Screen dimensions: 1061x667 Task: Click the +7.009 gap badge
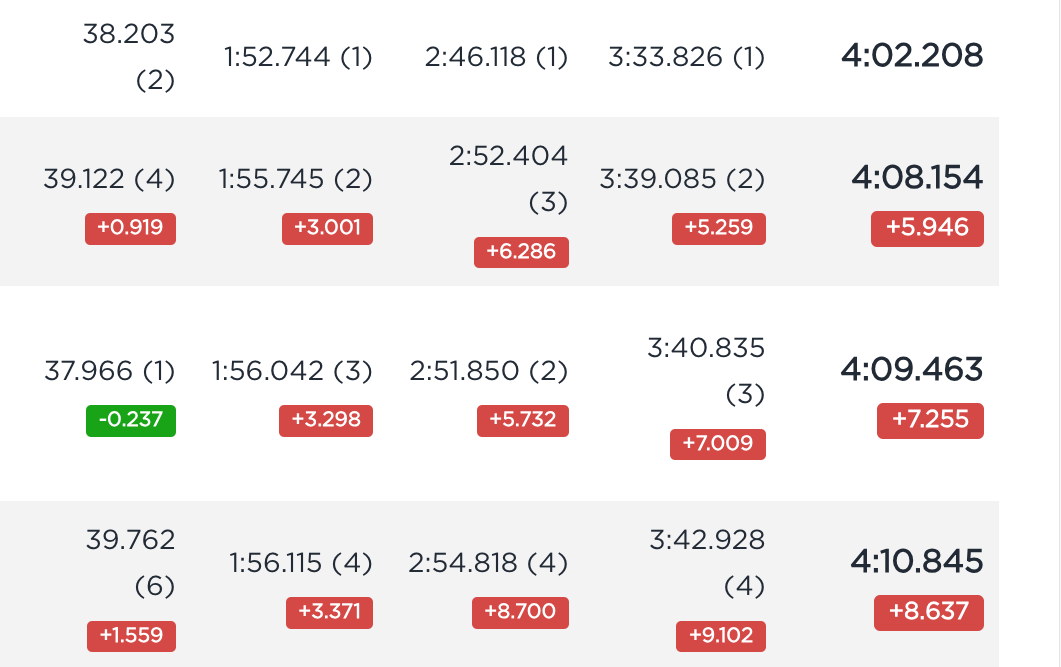(718, 444)
